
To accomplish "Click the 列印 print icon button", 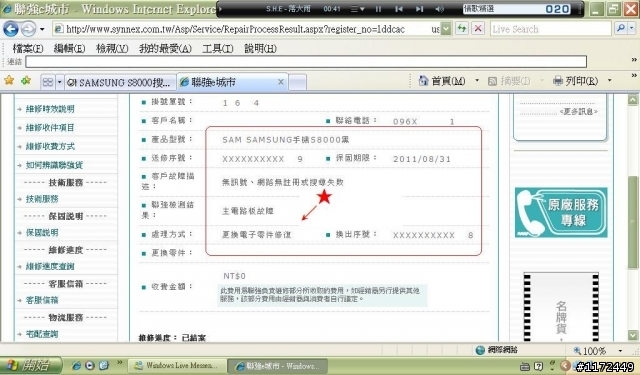I will pyautogui.click(x=576, y=81).
